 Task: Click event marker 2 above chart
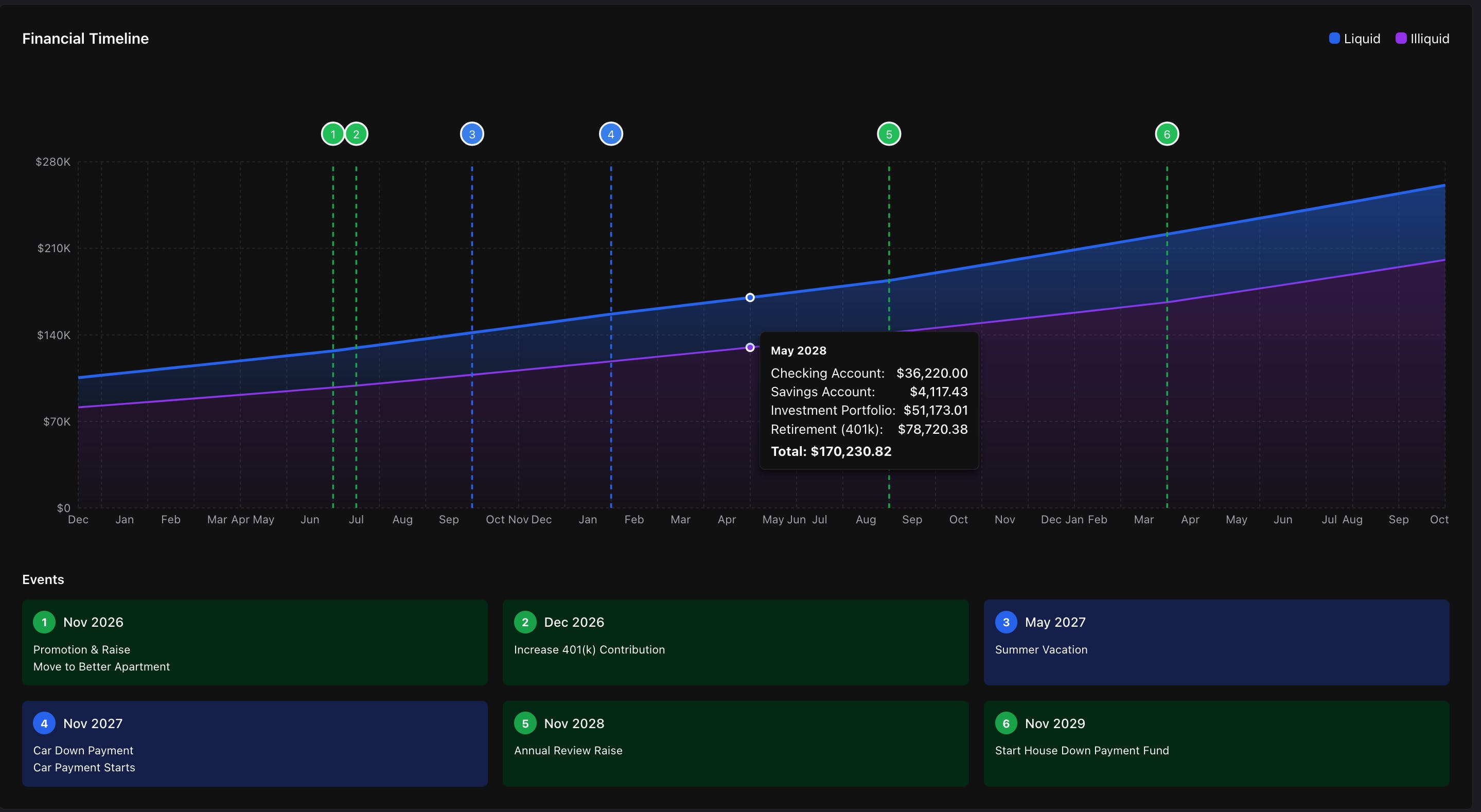(x=357, y=134)
